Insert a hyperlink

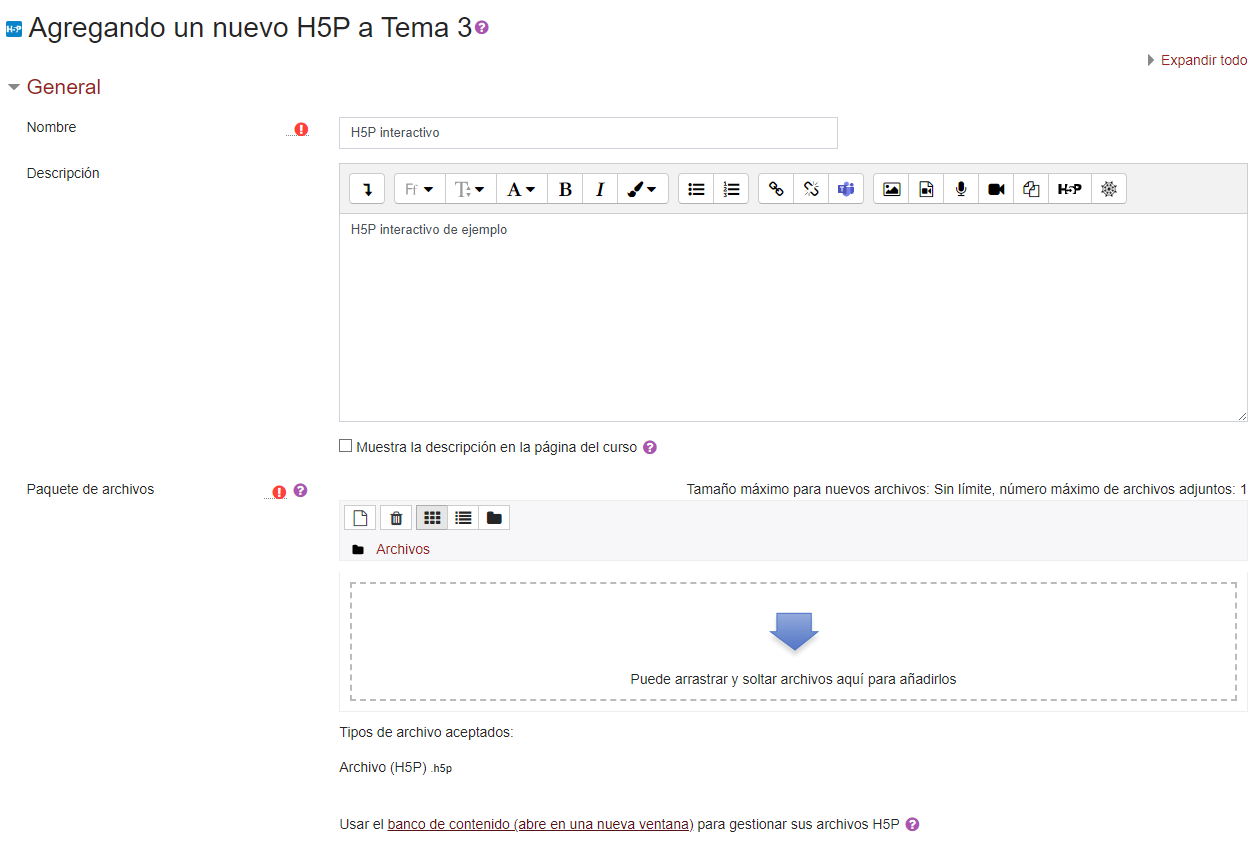tap(776, 189)
